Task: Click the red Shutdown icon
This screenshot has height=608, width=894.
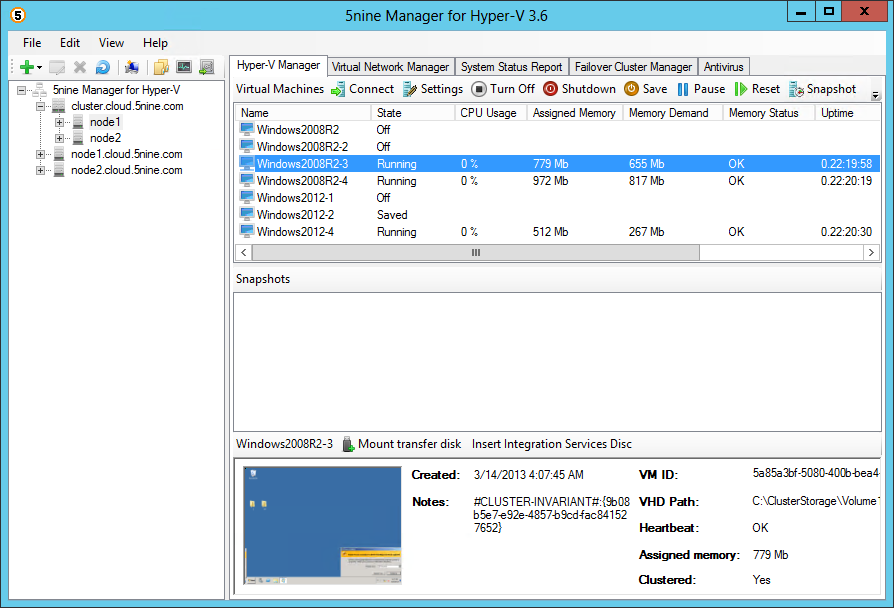Action: coord(550,89)
